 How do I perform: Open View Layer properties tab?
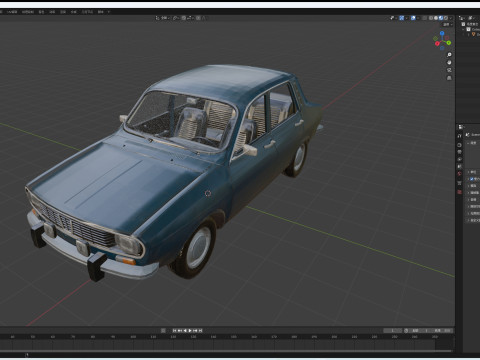pyautogui.click(x=459, y=159)
